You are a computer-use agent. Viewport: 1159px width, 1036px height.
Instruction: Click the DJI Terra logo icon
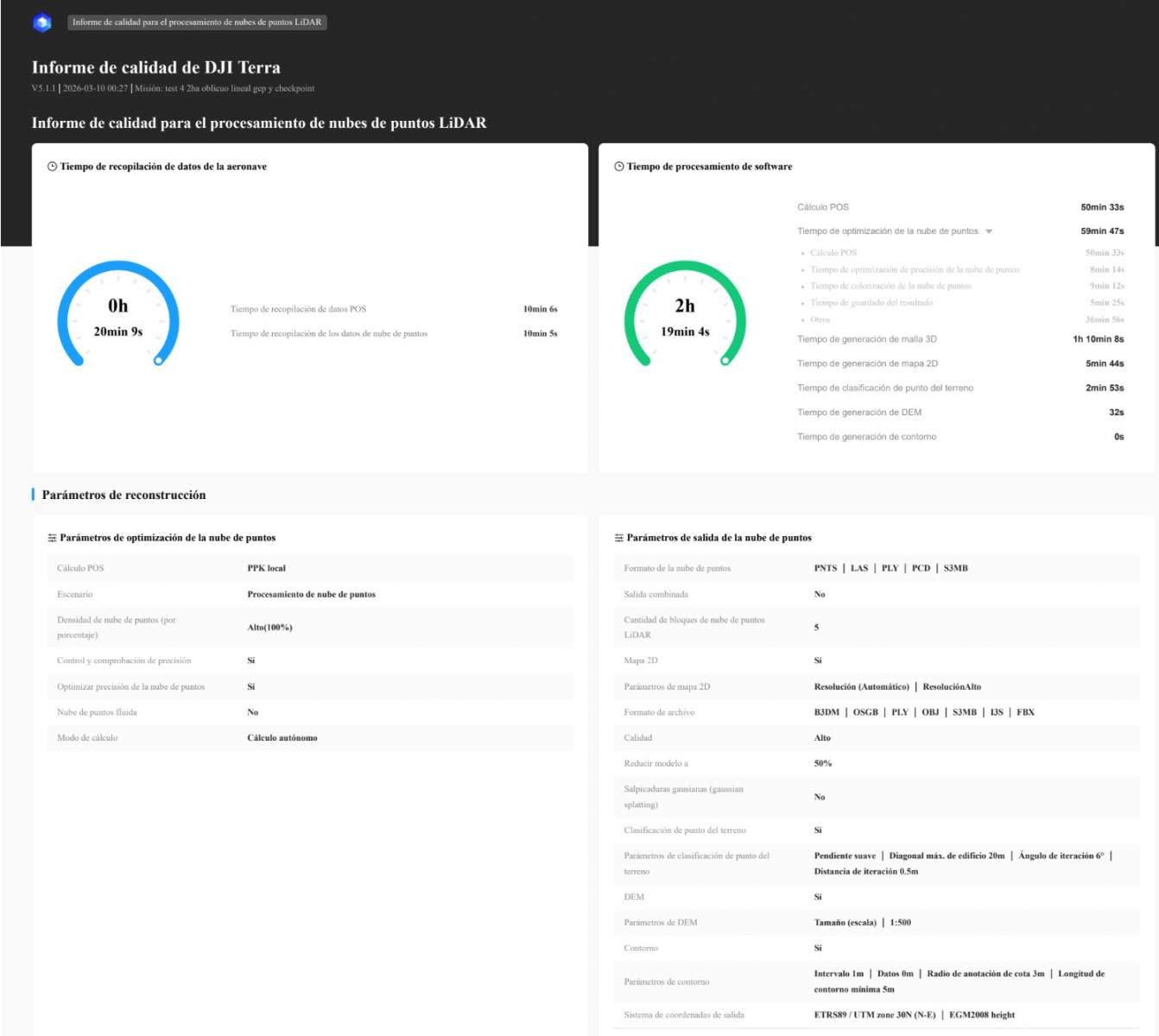[x=41, y=22]
